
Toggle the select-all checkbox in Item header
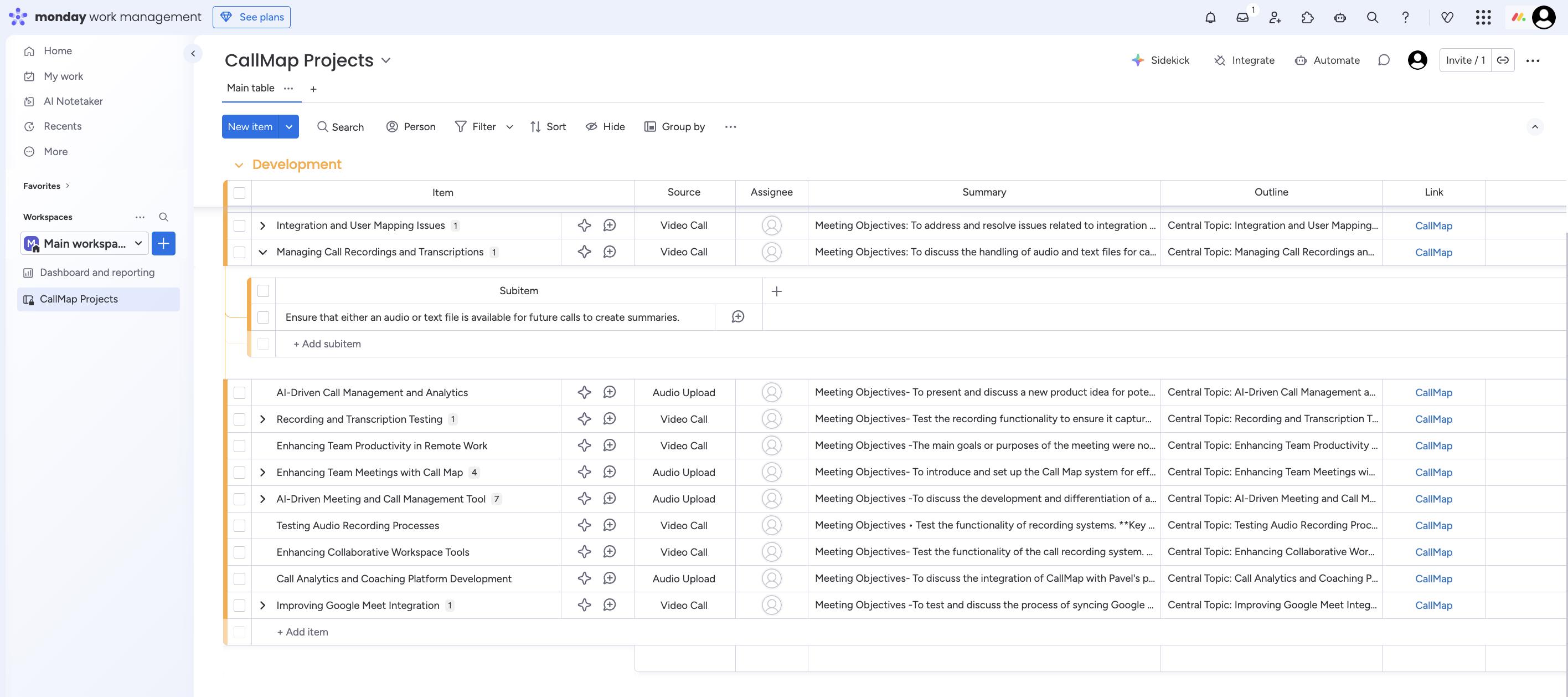[x=239, y=192]
